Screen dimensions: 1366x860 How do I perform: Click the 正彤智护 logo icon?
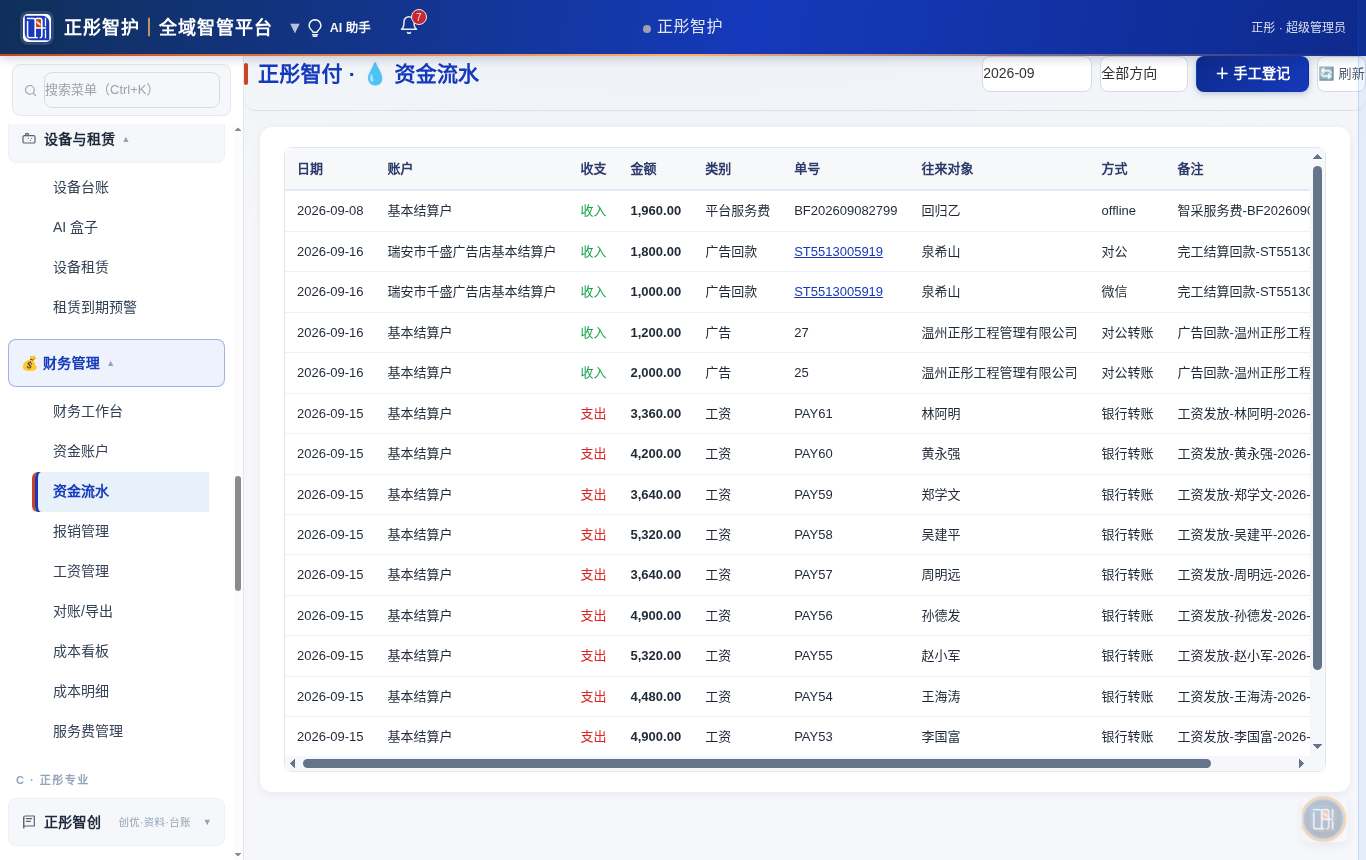pyautogui.click(x=37, y=27)
